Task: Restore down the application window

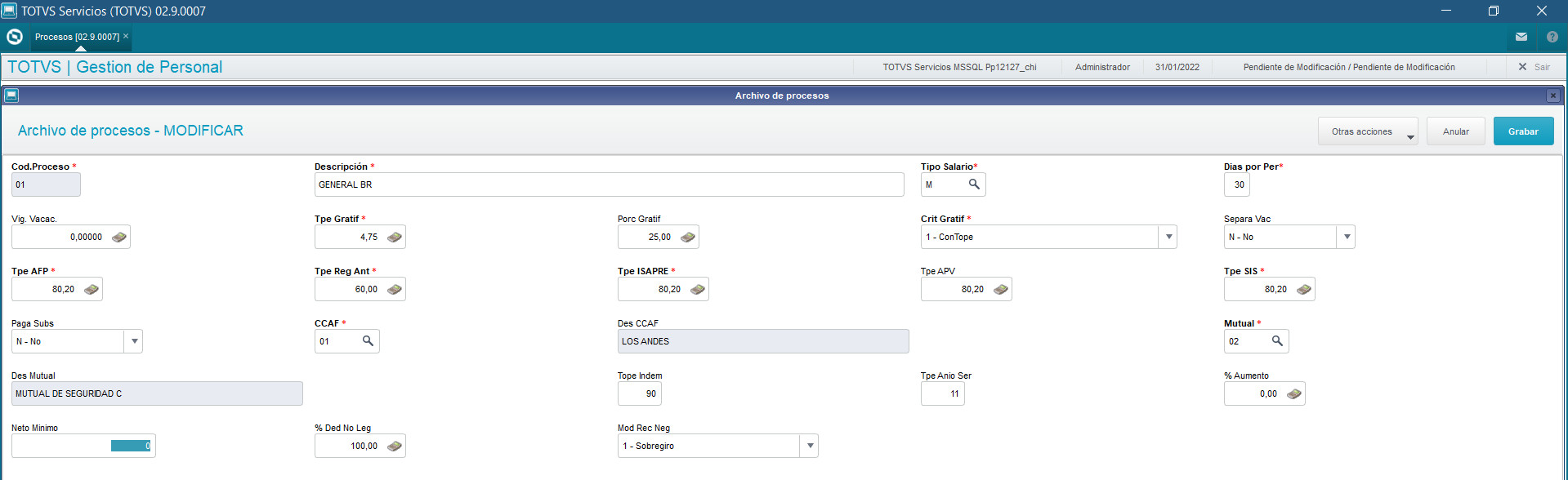Action: [1493, 11]
